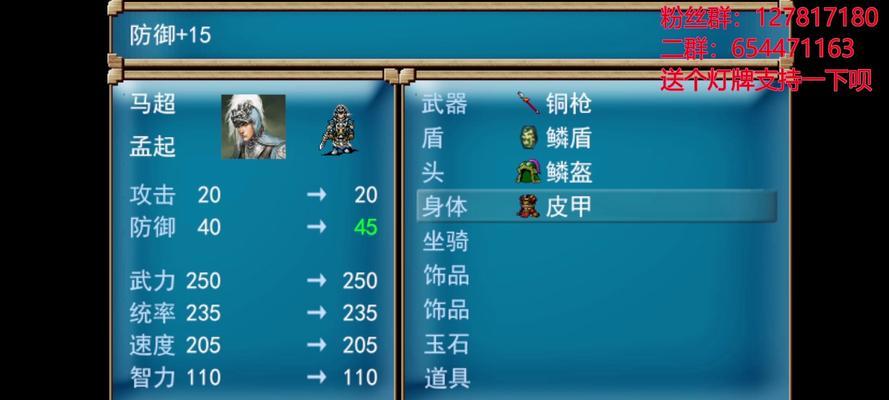
Task: Click the 皮甲 leather armor icon
Action: pos(528,206)
